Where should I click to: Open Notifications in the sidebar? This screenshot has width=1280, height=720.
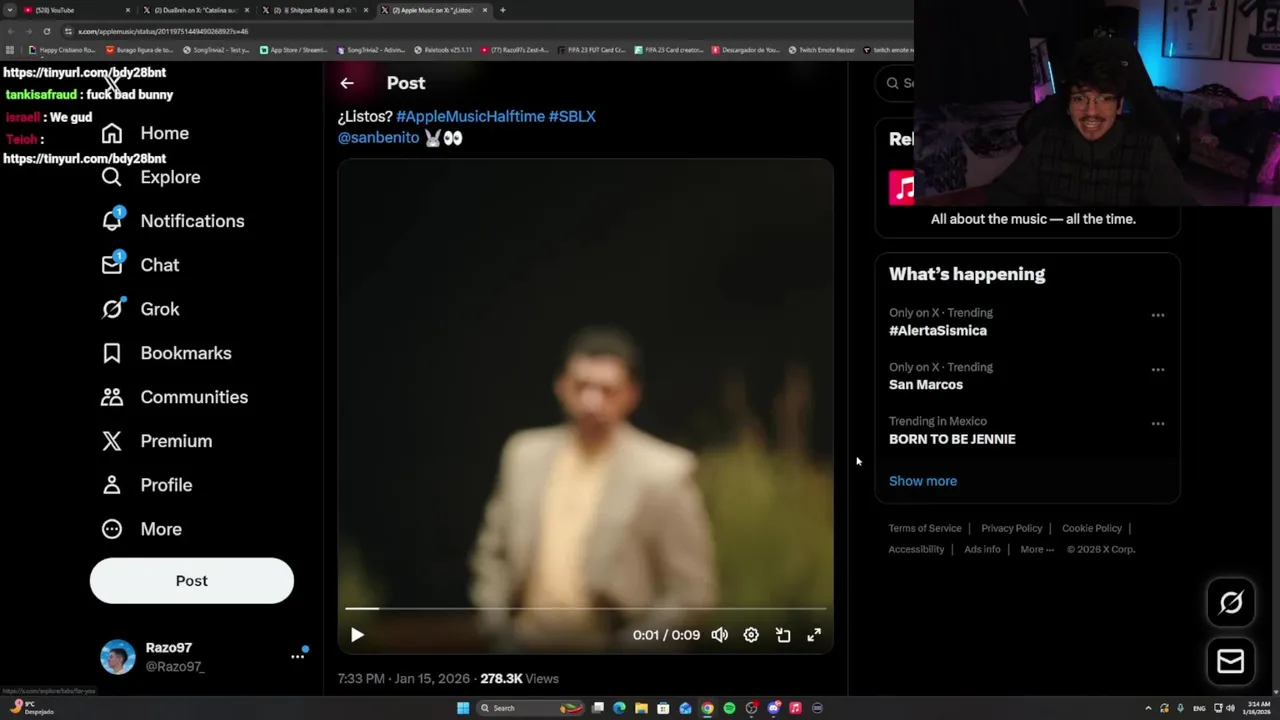[x=173, y=221]
